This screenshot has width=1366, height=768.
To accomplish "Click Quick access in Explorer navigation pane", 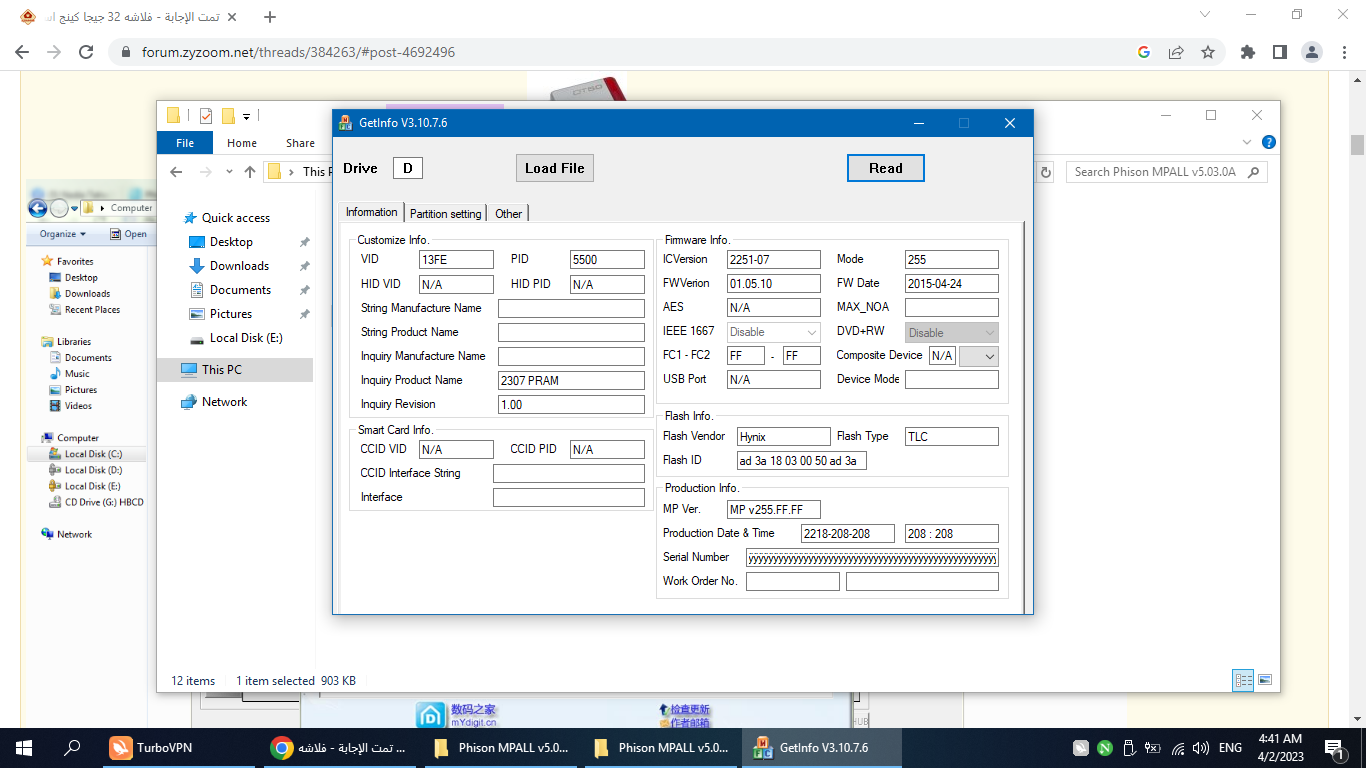I will pos(236,218).
